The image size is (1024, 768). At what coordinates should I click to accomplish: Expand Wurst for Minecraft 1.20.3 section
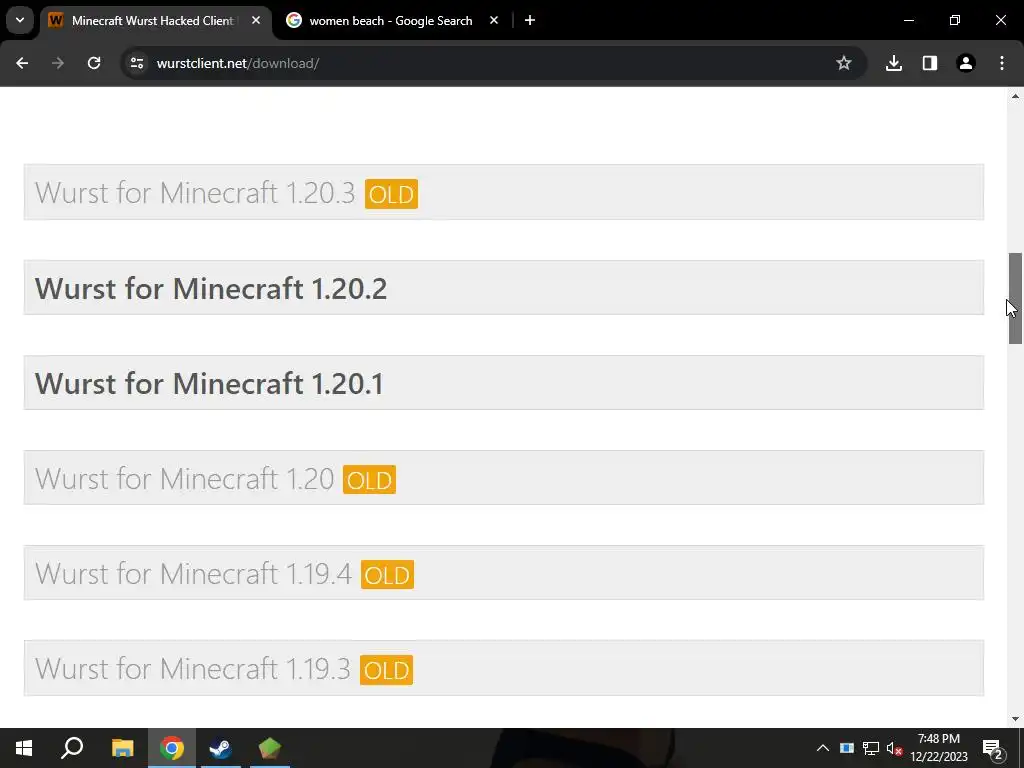504,193
